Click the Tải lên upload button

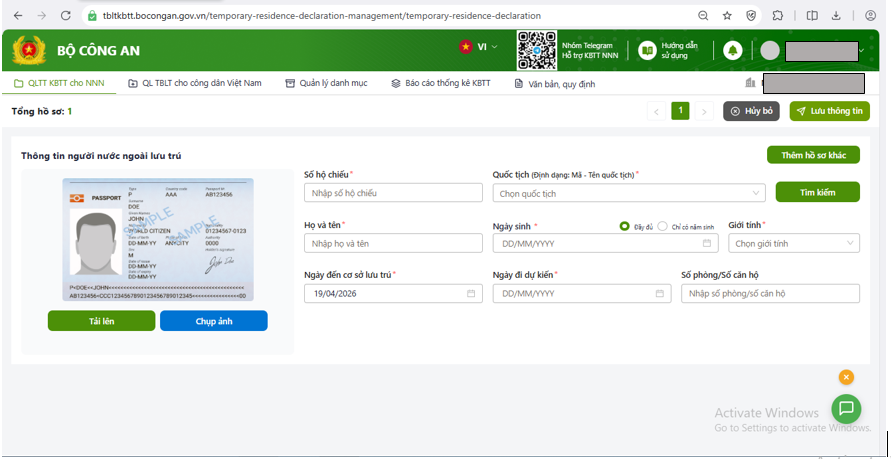coord(101,321)
